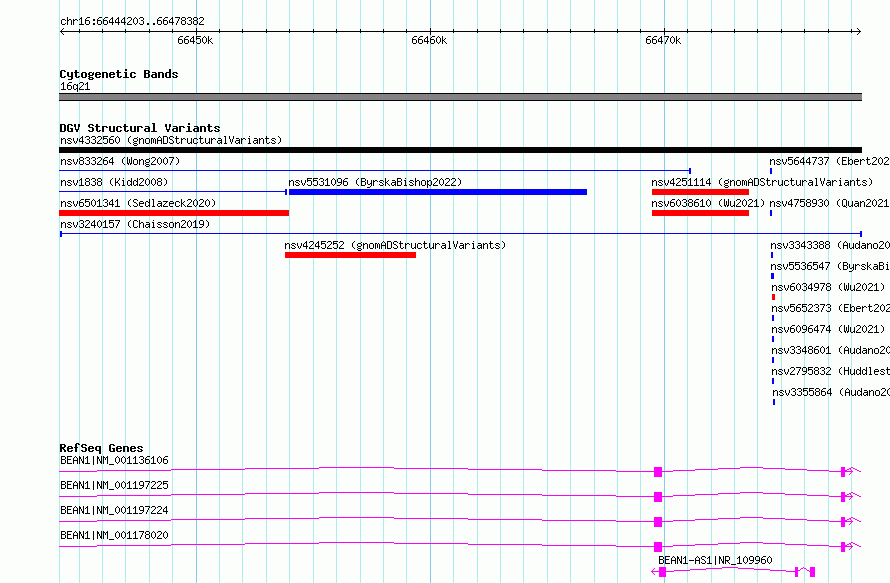Click the nsv5644737 (Ebert) label
Image resolution: width=890 pixels, height=583 pixels.
click(x=829, y=161)
